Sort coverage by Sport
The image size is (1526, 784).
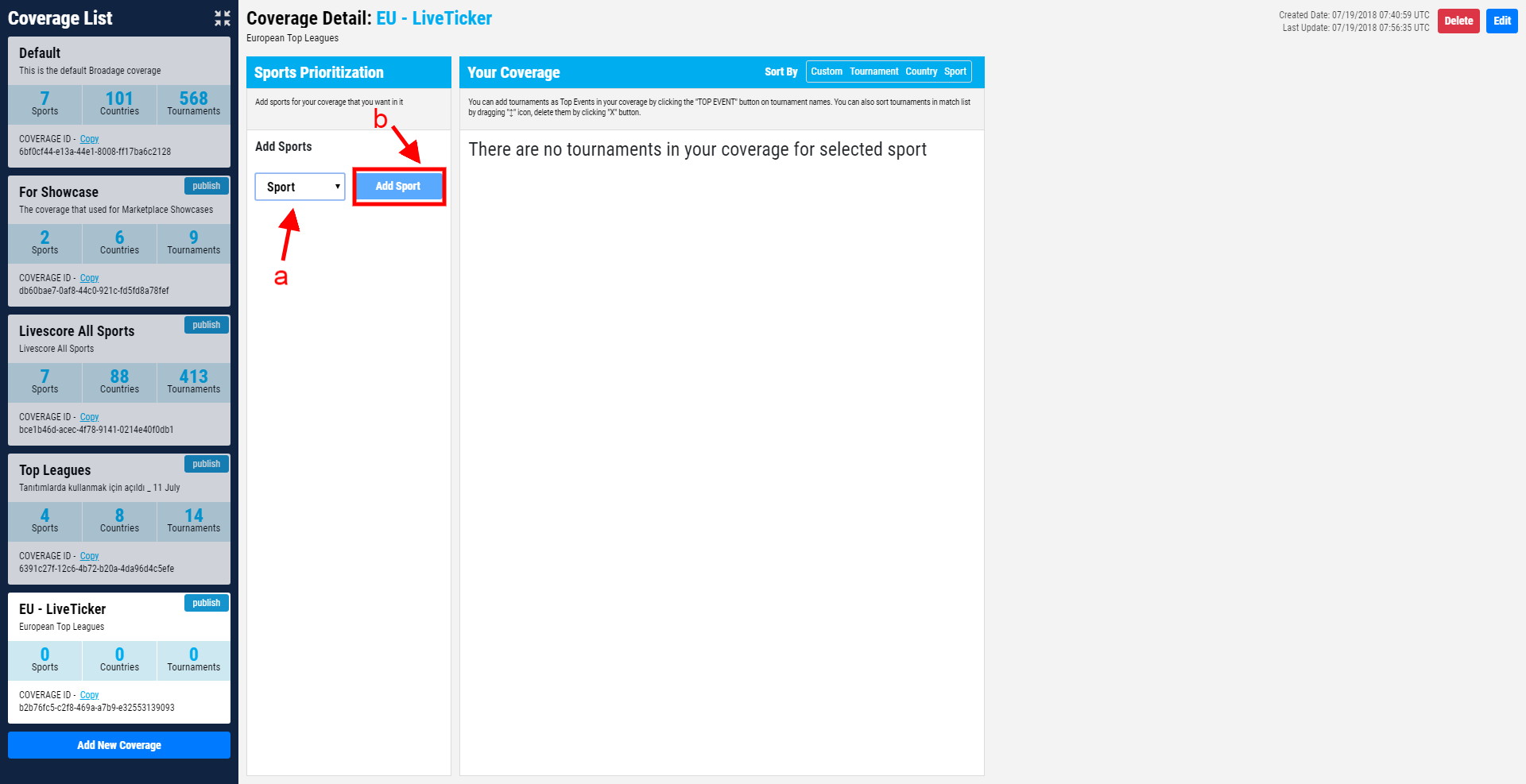point(955,71)
